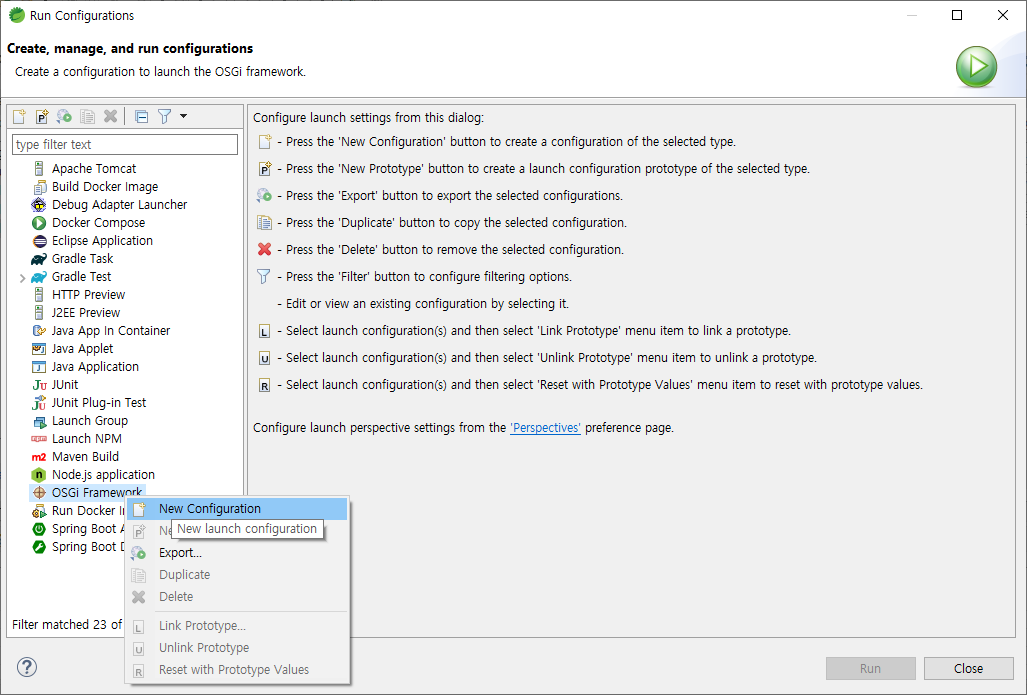Screen dimensions: 1027x695
Task: Select the Java Applet icon
Action: coord(39,348)
